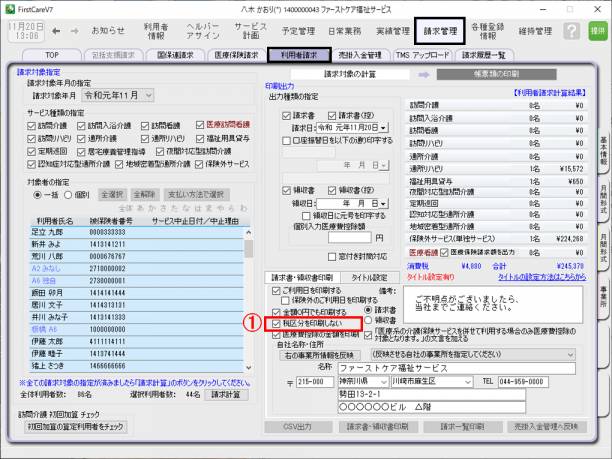Click the green 操作 button at top right

tap(597, 30)
